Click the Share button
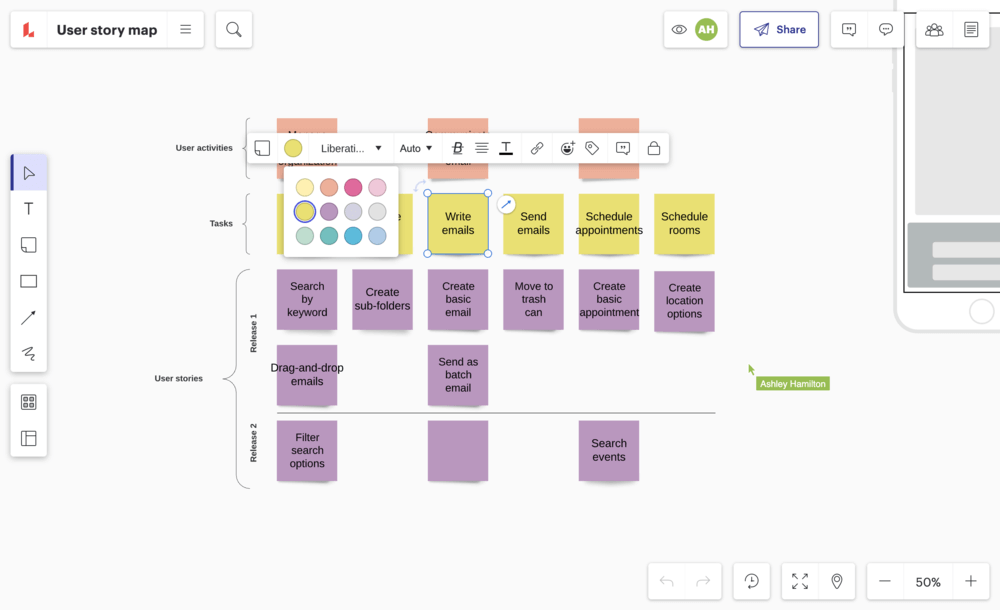 779,30
